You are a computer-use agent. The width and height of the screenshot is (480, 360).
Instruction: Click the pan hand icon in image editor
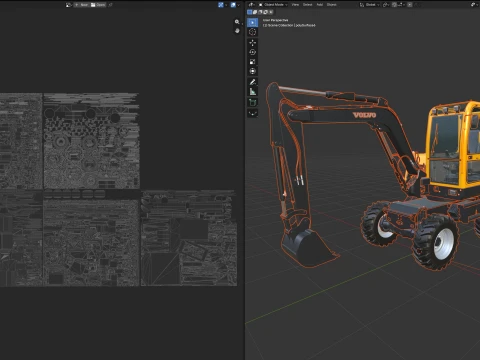[237, 31]
